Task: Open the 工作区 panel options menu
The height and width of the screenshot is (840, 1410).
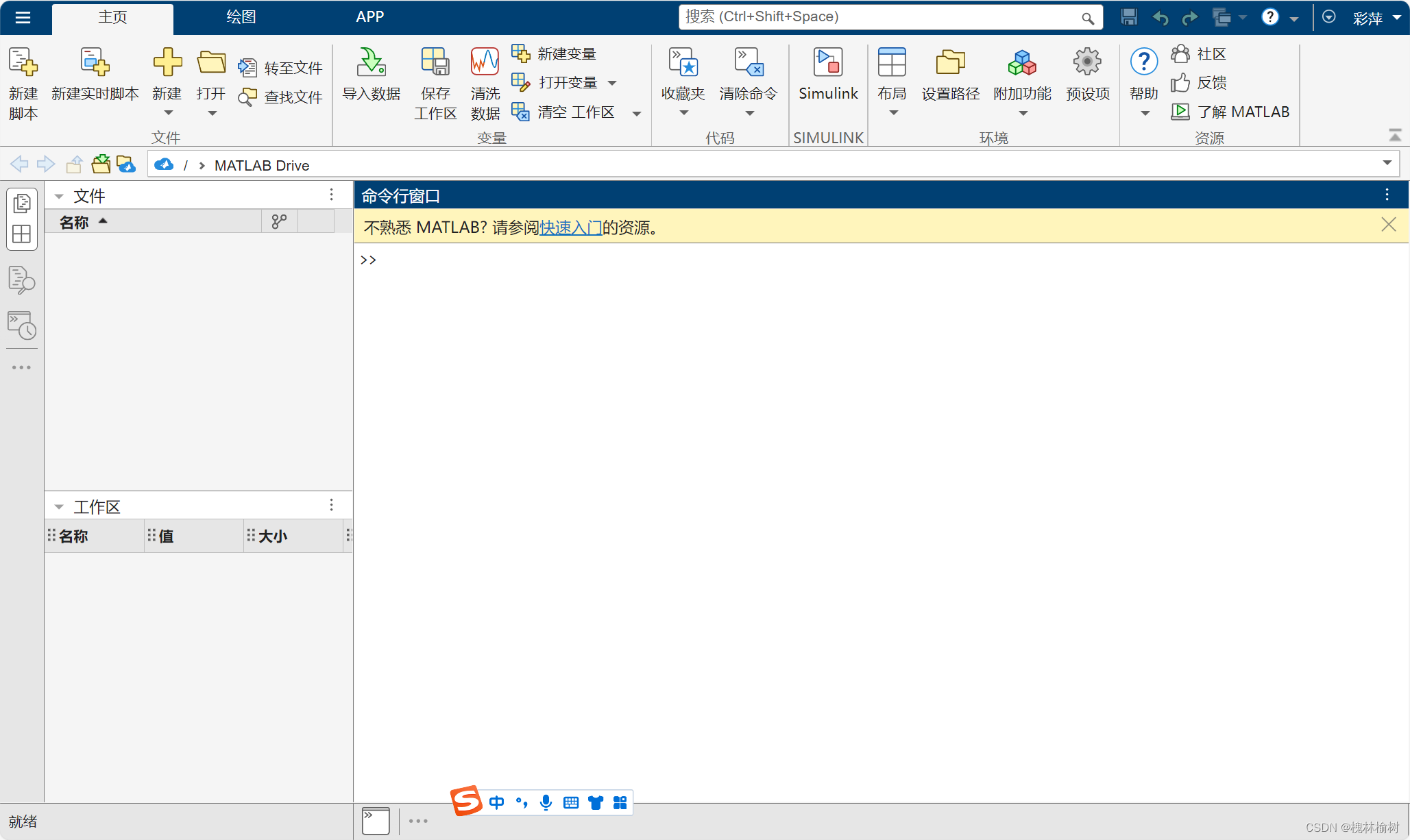Action: point(331,505)
